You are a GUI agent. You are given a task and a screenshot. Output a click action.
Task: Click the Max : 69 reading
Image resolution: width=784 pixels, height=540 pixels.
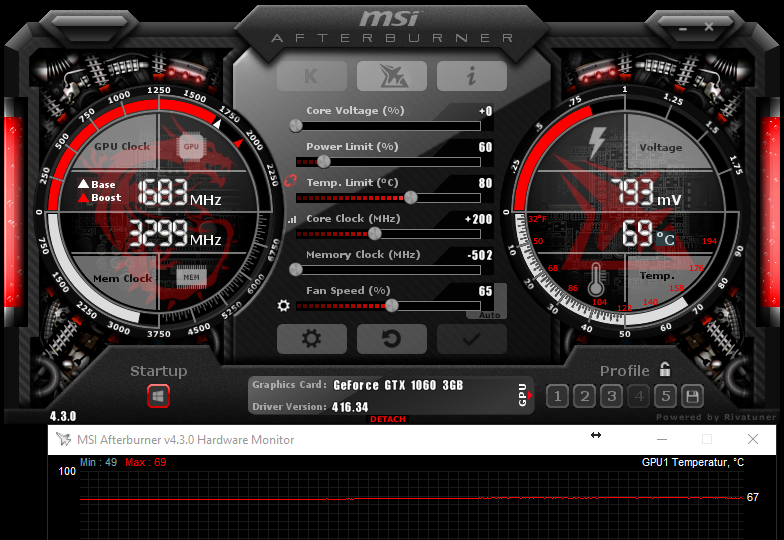coord(146,462)
